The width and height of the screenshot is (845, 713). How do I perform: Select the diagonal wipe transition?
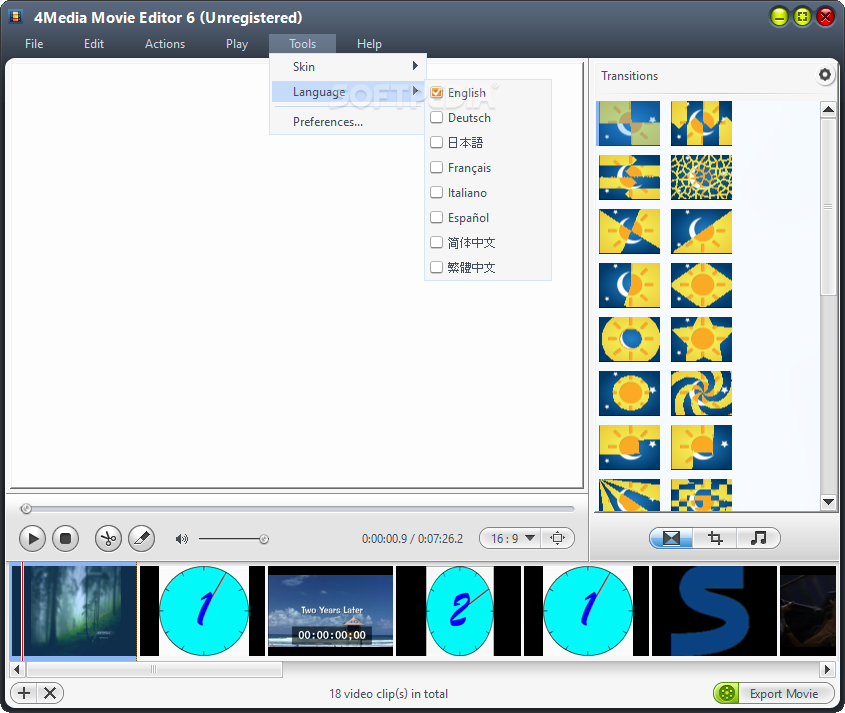pos(701,231)
